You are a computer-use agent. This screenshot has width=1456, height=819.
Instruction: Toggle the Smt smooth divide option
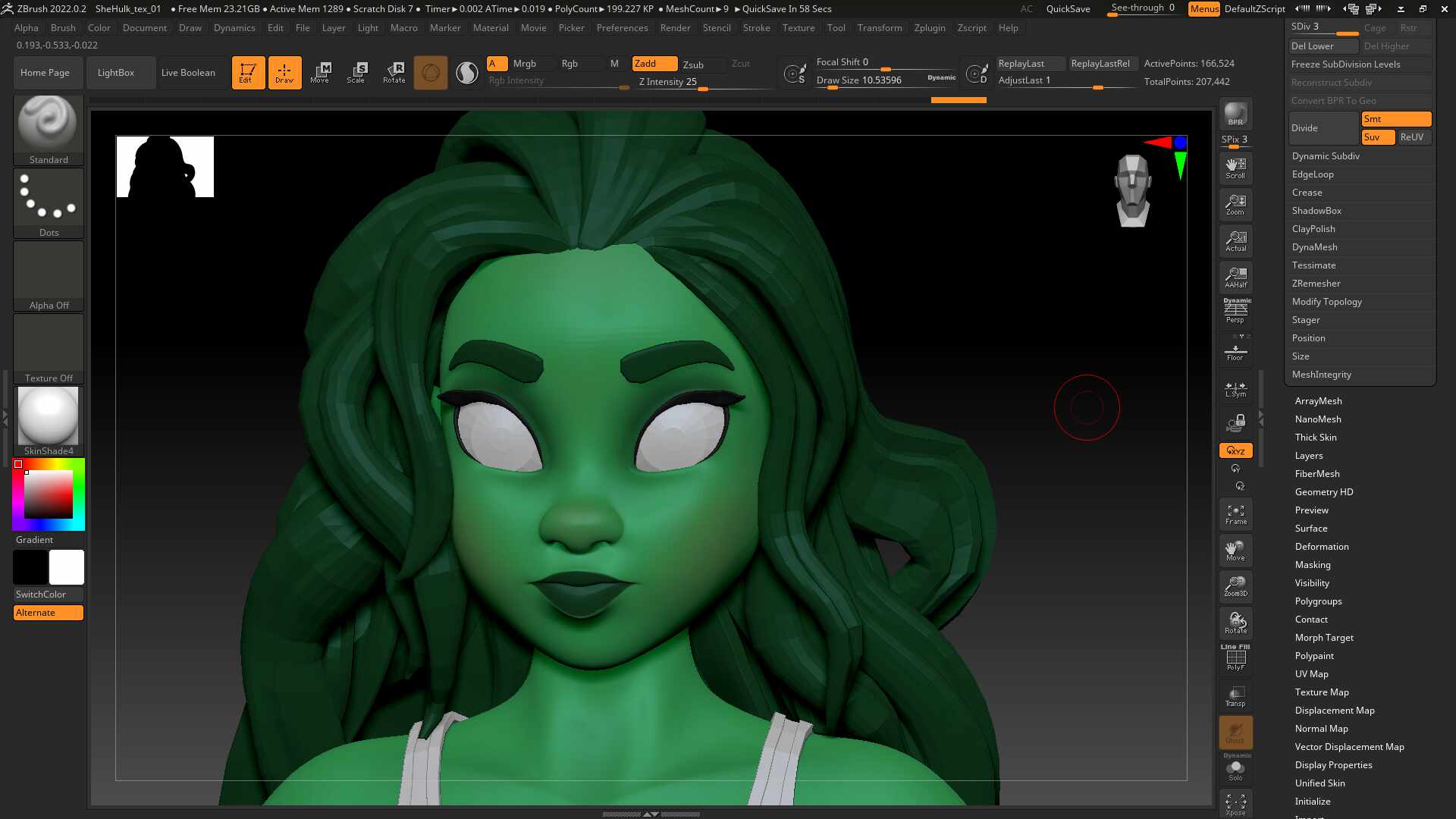click(1395, 119)
